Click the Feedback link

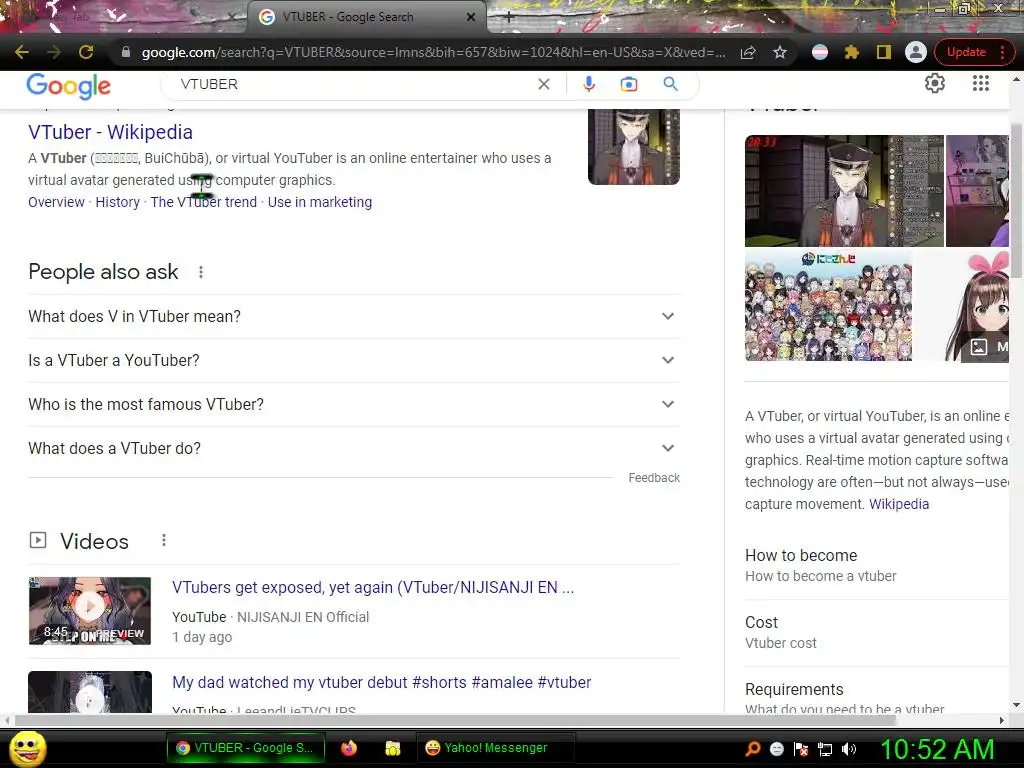pos(654,478)
